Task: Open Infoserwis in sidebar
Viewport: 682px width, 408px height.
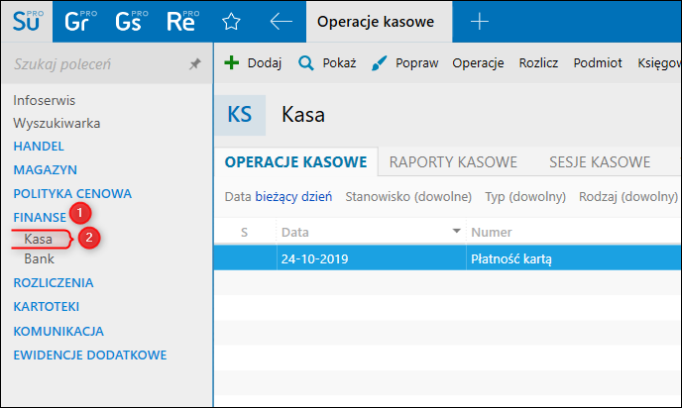Action: click(44, 100)
